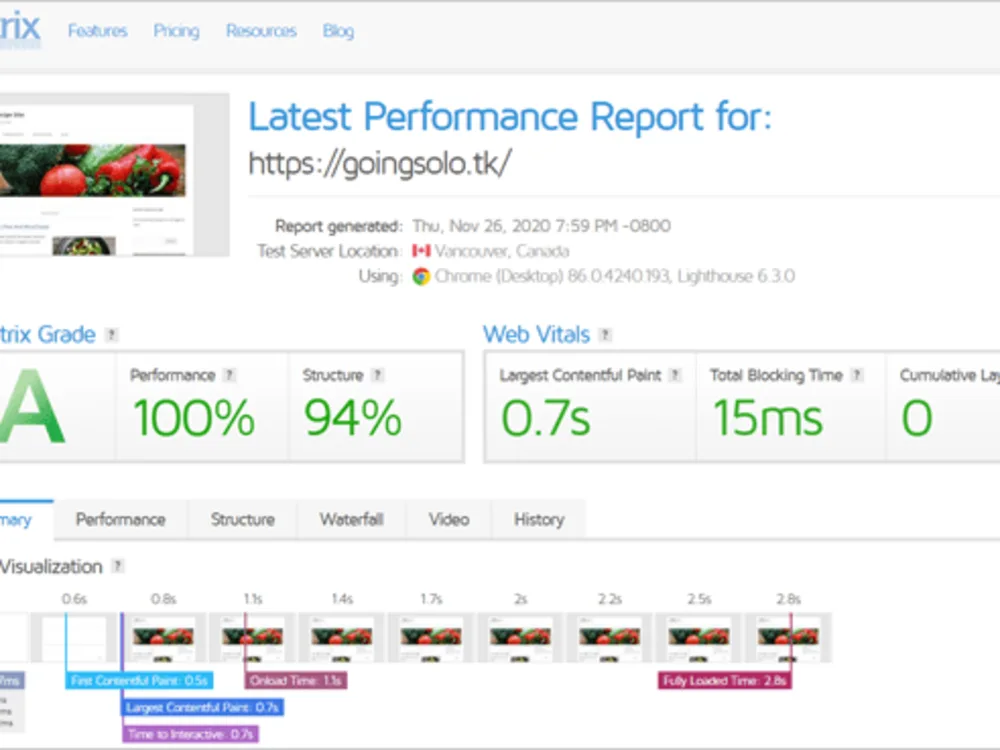The image size is (1000, 750).
Task: Click Largest Contentful Paint 0.7s marker label
Action: (x=203, y=707)
